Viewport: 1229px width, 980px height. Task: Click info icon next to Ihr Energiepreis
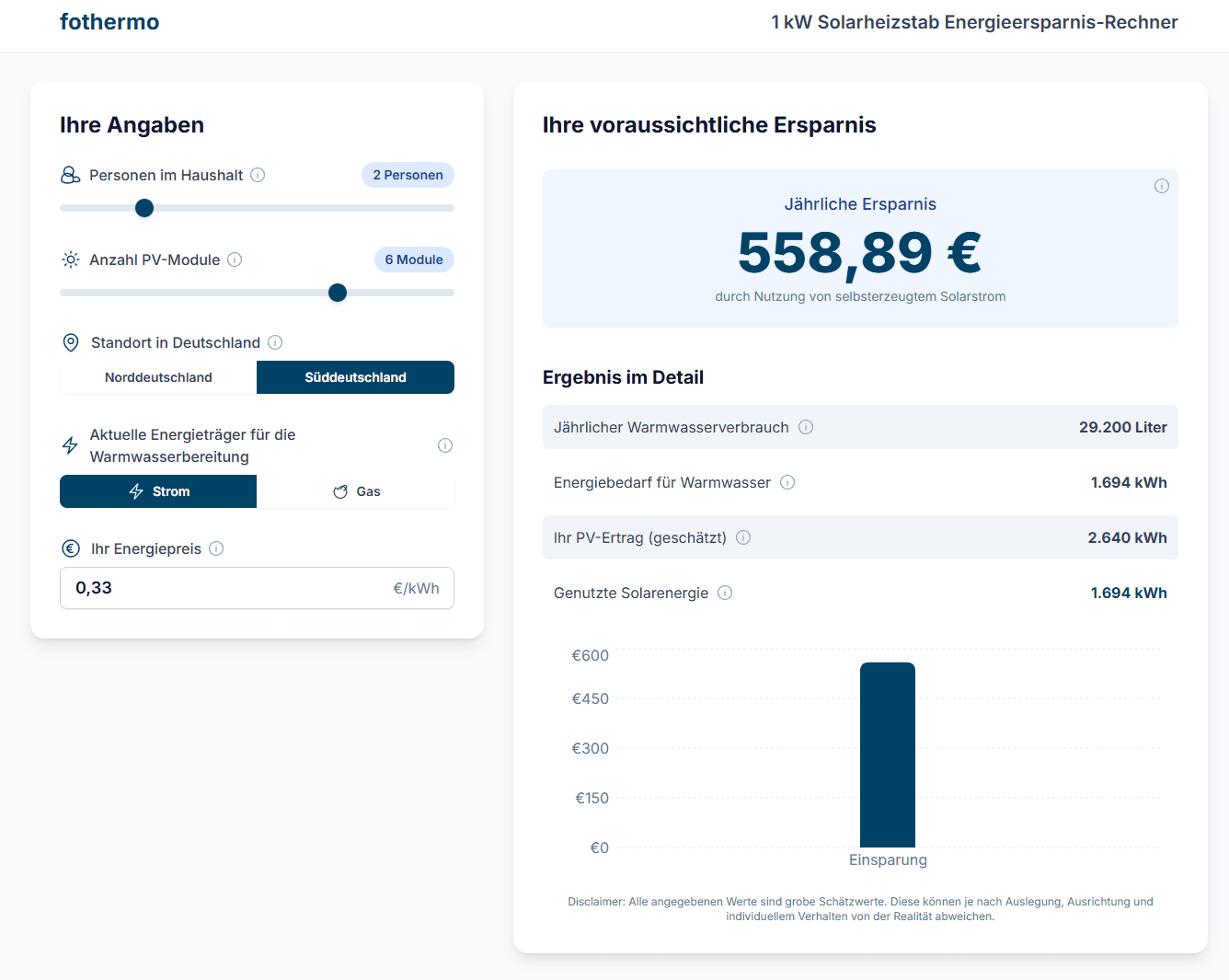pyautogui.click(x=216, y=548)
